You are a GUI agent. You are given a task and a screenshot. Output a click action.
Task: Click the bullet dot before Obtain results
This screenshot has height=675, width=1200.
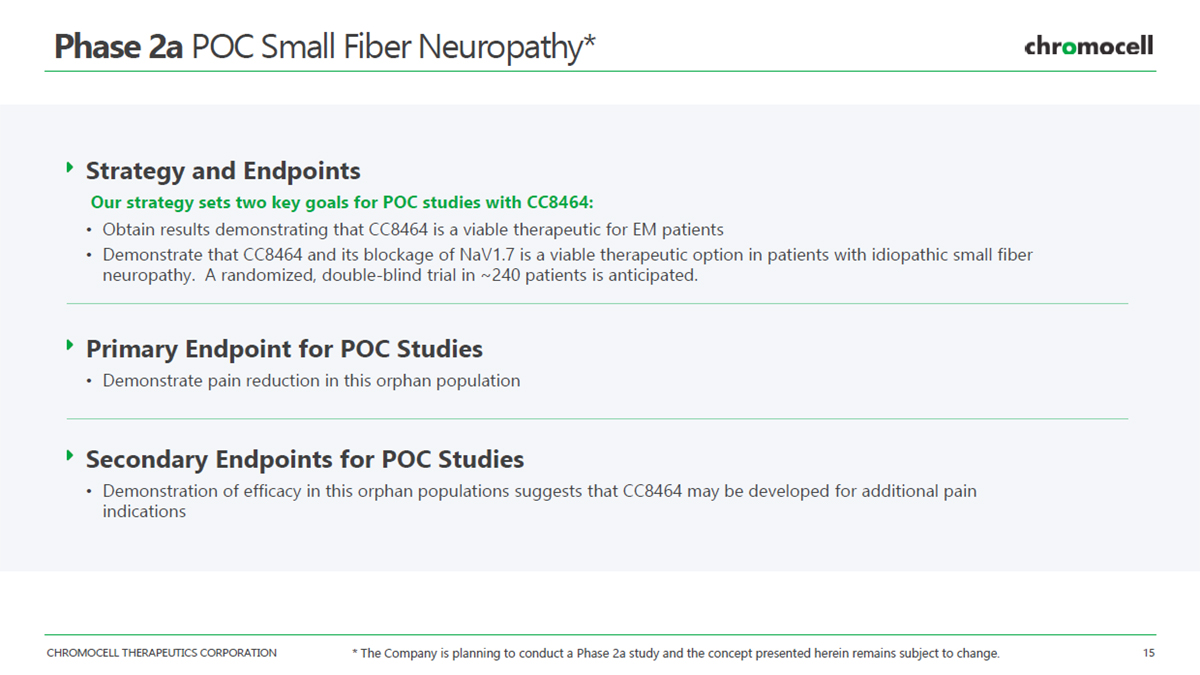point(89,230)
